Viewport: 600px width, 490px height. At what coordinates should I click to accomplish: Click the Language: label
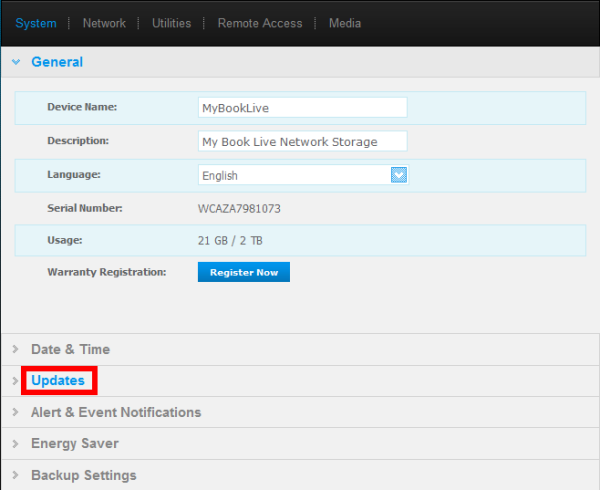click(74, 174)
